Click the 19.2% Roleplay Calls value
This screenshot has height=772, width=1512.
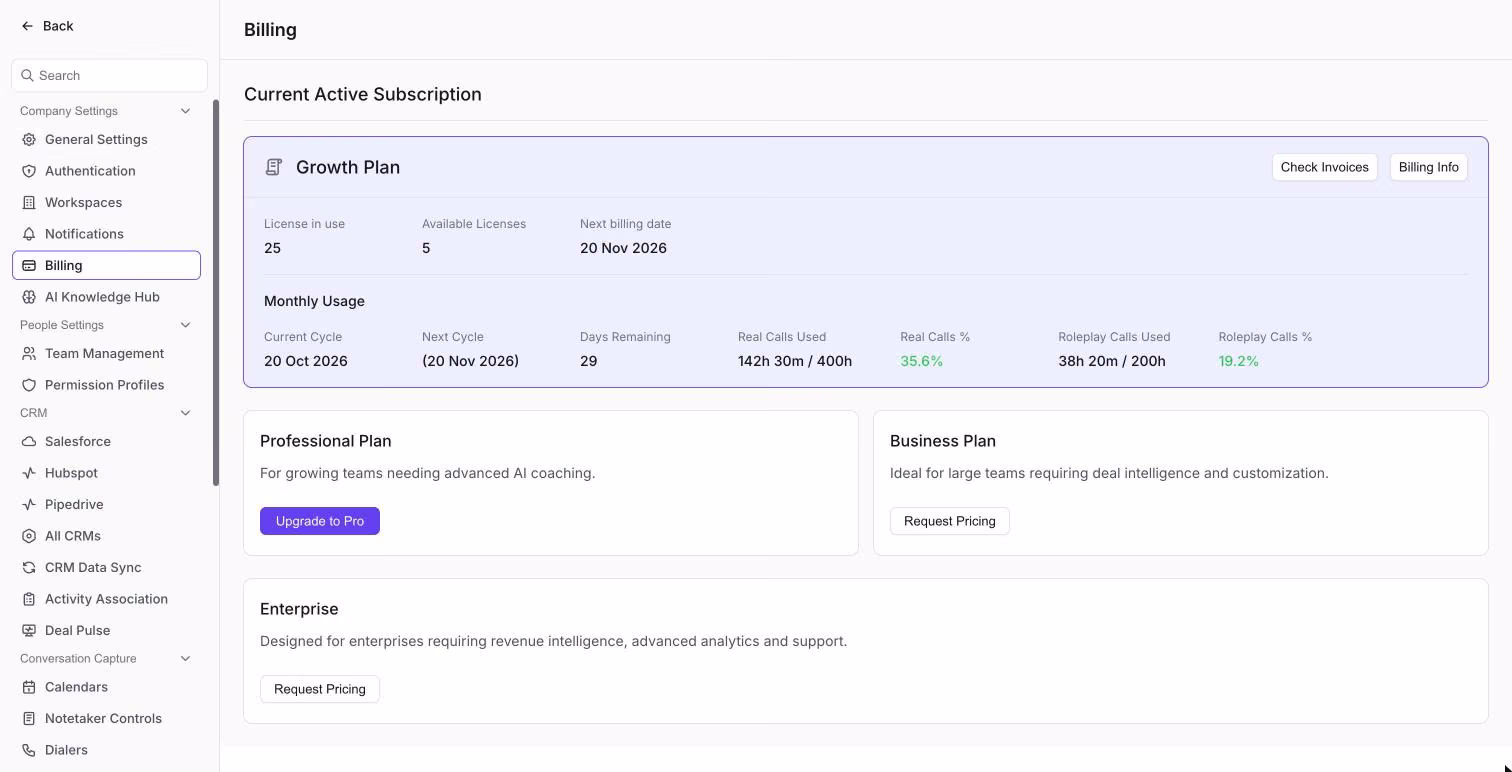pyautogui.click(x=1238, y=361)
